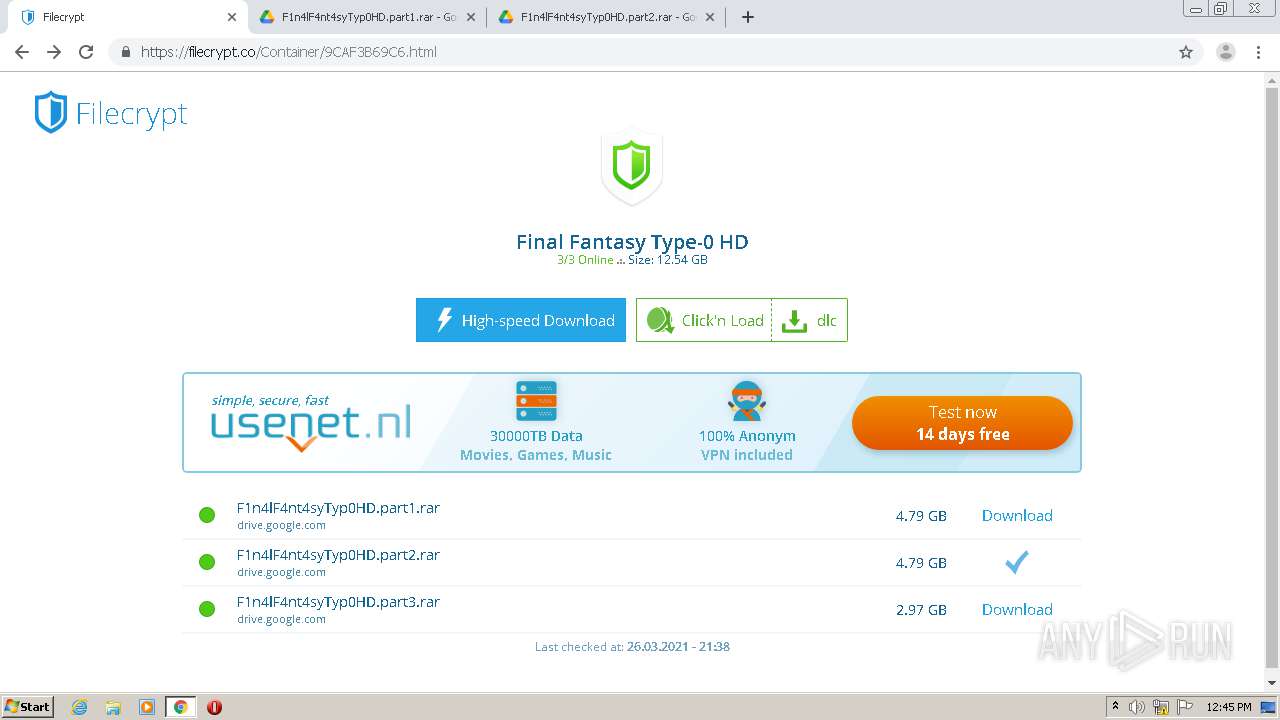Click Download link for part1.rar
This screenshot has width=1280, height=720.
tap(1017, 516)
